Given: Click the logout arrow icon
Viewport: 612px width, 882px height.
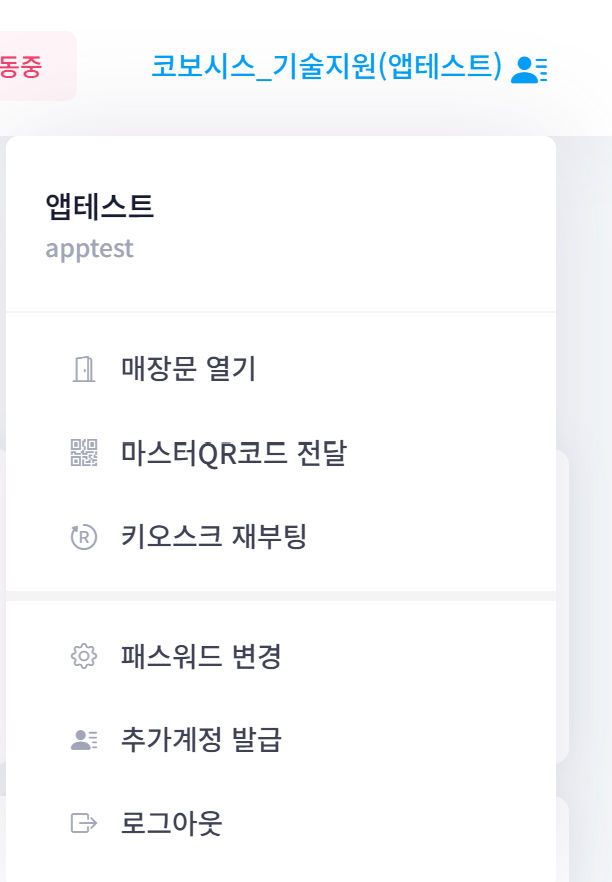Looking at the screenshot, I should point(84,823).
